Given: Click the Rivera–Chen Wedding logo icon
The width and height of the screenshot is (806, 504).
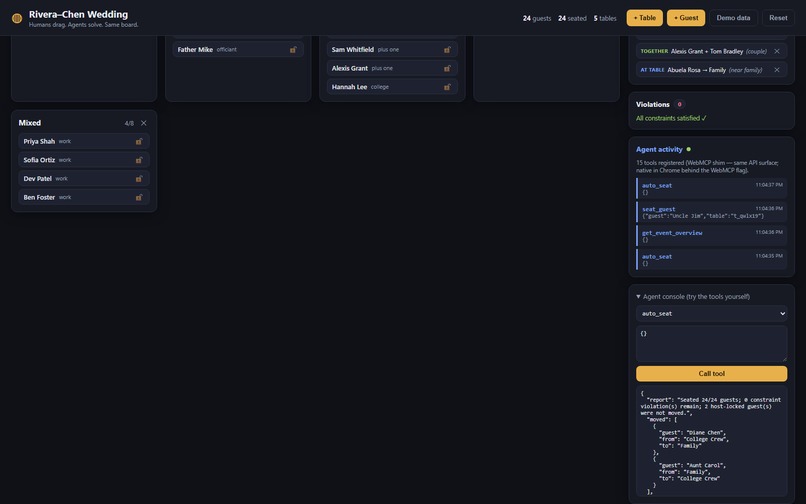Looking at the screenshot, I should click(17, 19).
